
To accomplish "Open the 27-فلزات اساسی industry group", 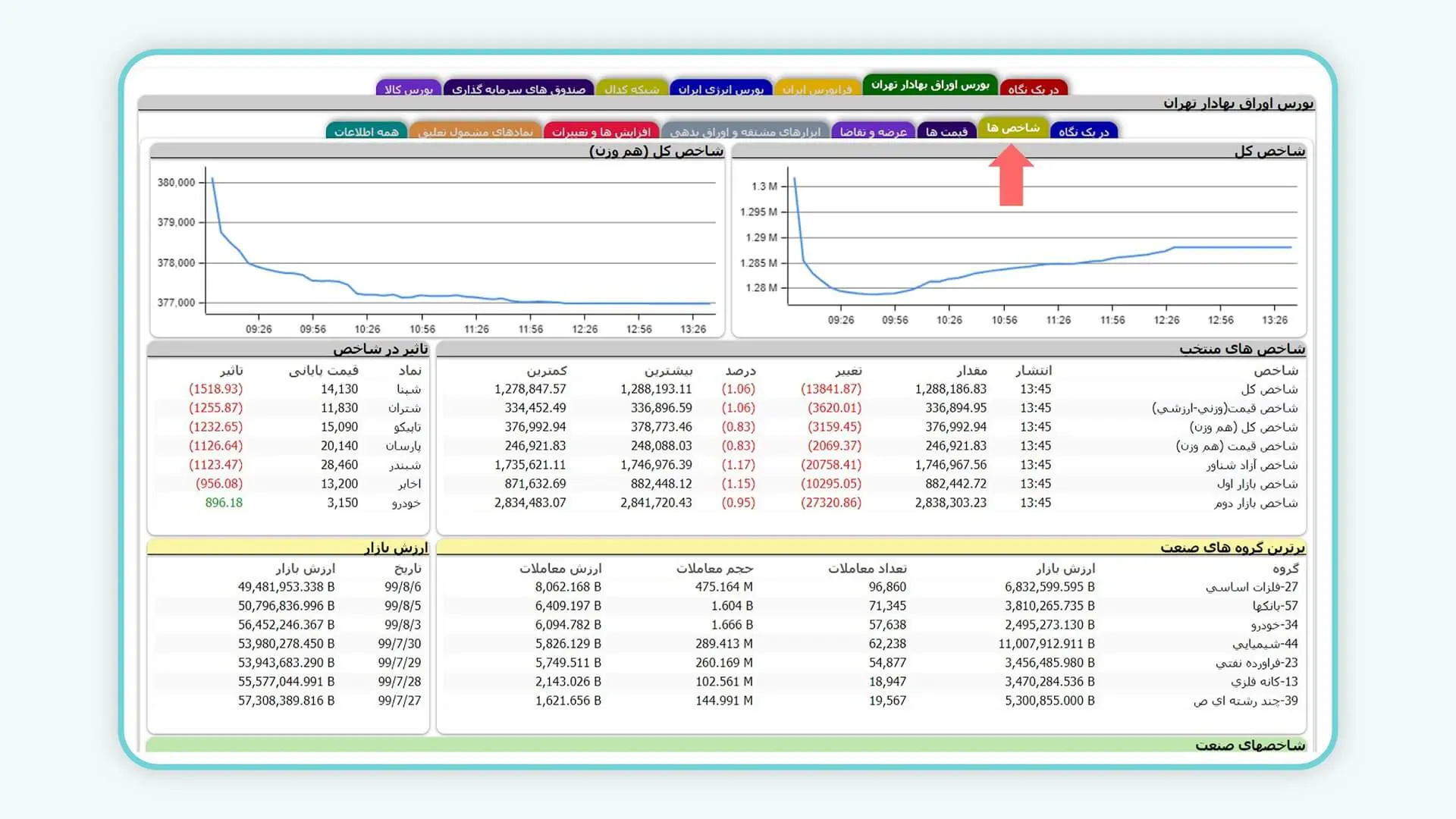I will coord(1252,587).
